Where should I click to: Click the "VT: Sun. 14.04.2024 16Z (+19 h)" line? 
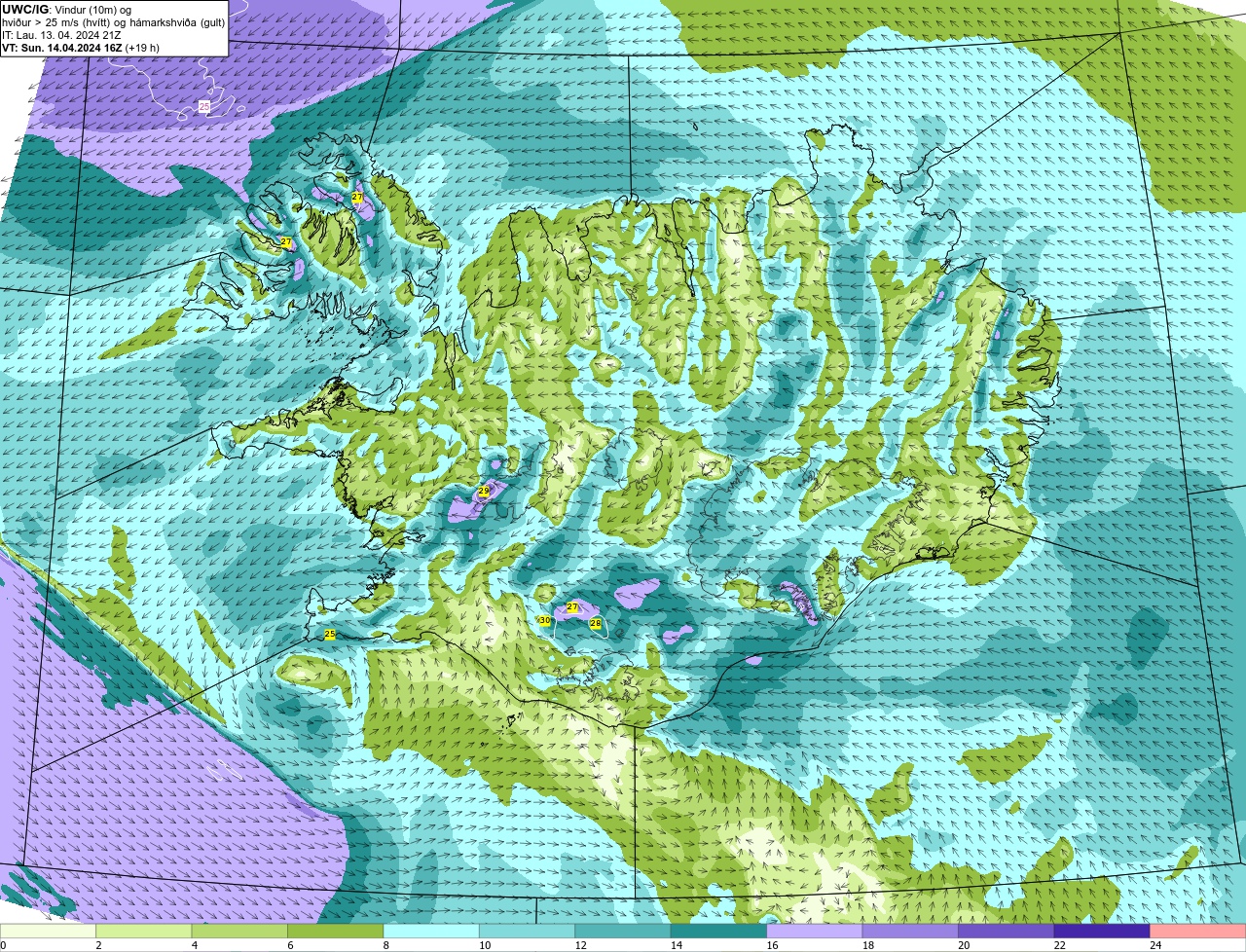pos(81,48)
